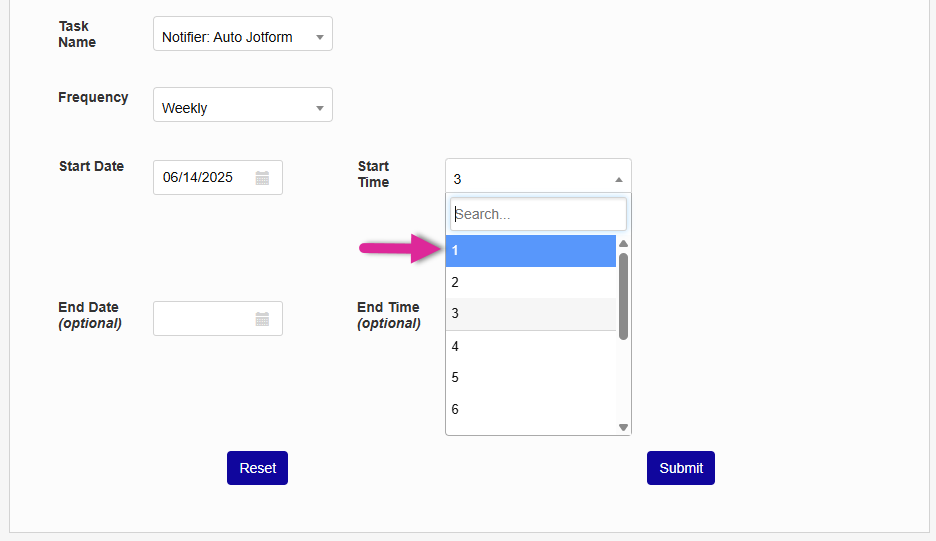Click the scroll up arrow in list
This screenshot has width=936, height=541.
(x=623, y=243)
